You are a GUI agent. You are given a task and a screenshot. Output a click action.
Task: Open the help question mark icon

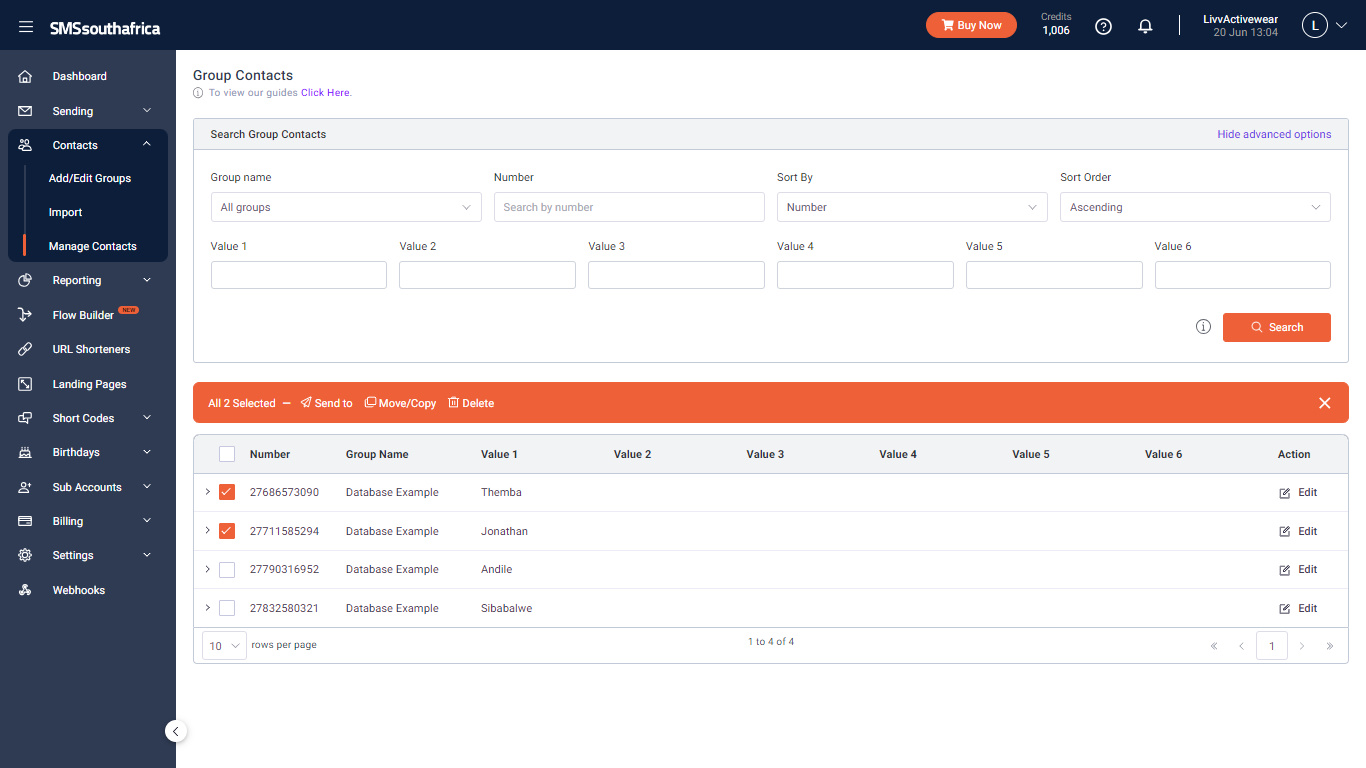1104,27
